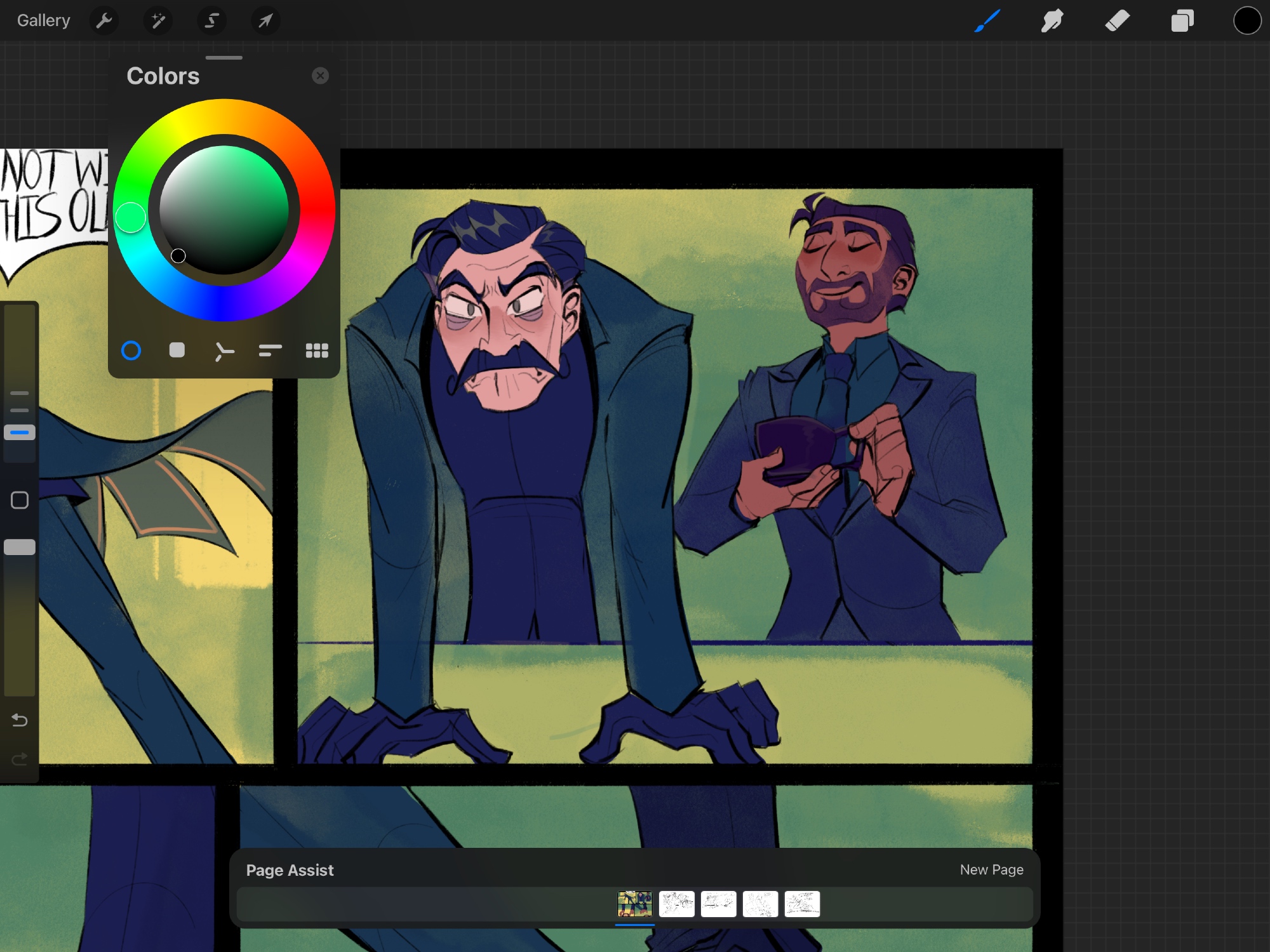
Task: Activate the Transform arrow tool
Action: (265, 21)
